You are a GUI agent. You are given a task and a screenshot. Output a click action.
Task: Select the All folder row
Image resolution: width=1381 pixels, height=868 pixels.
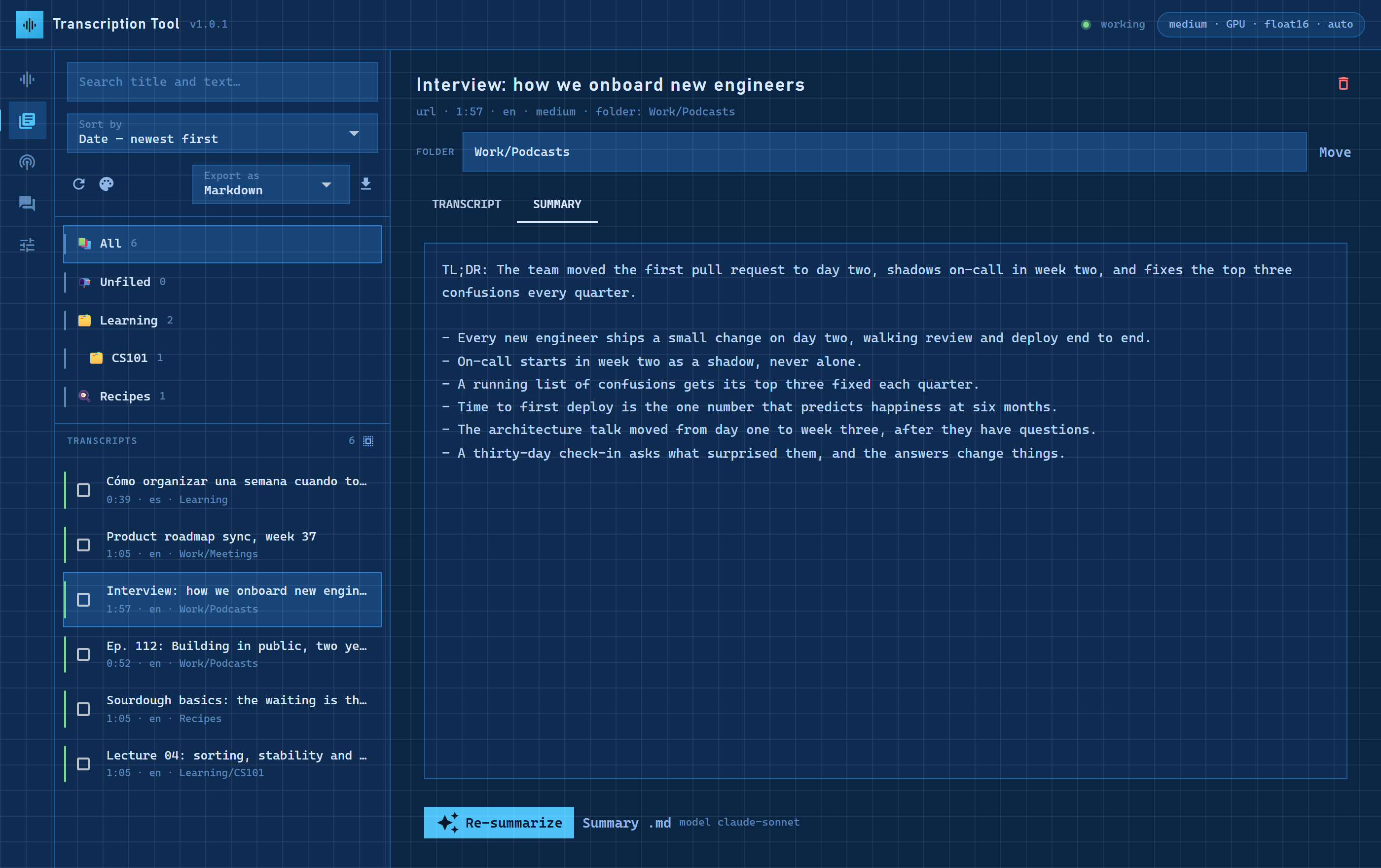(x=222, y=244)
